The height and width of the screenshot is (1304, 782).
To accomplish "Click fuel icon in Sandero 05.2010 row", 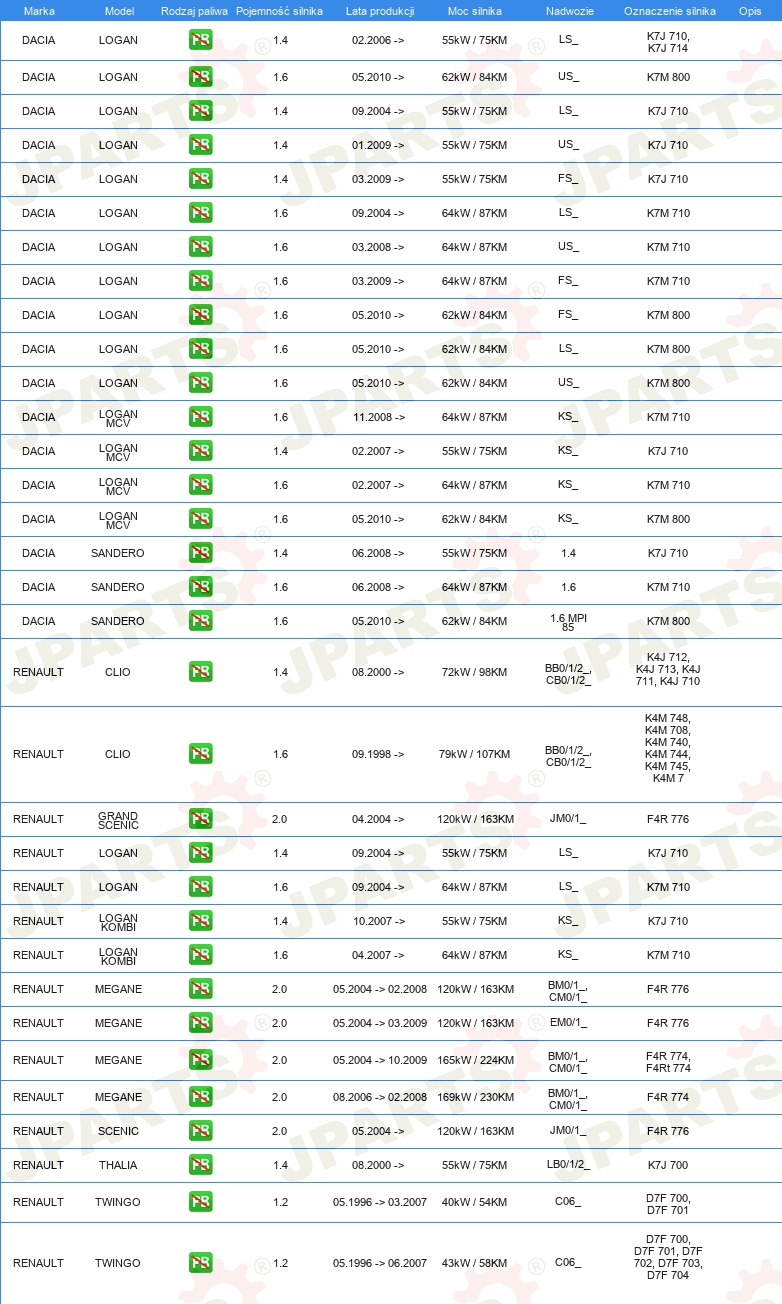I will coord(200,621).
